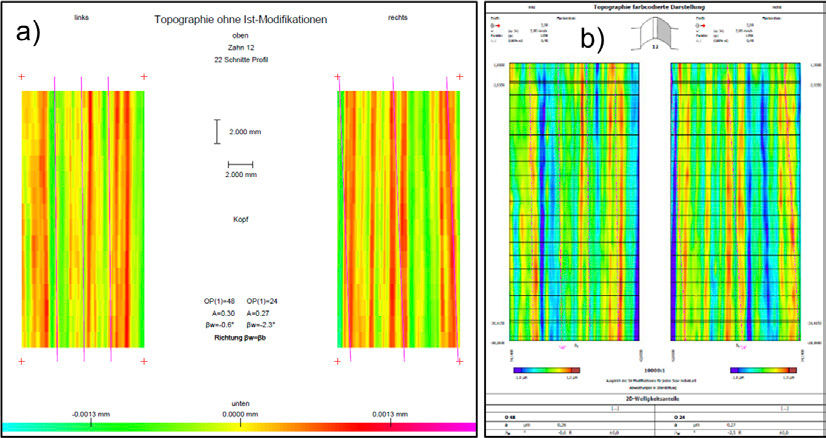
Task: Click the vertical 2.000 mm scale bar
Action: pos(217,132)
